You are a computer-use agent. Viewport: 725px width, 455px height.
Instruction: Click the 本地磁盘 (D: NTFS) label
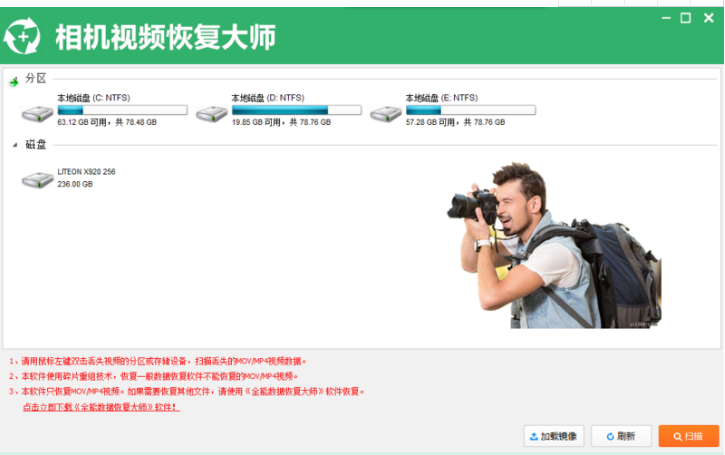point(268,98)
